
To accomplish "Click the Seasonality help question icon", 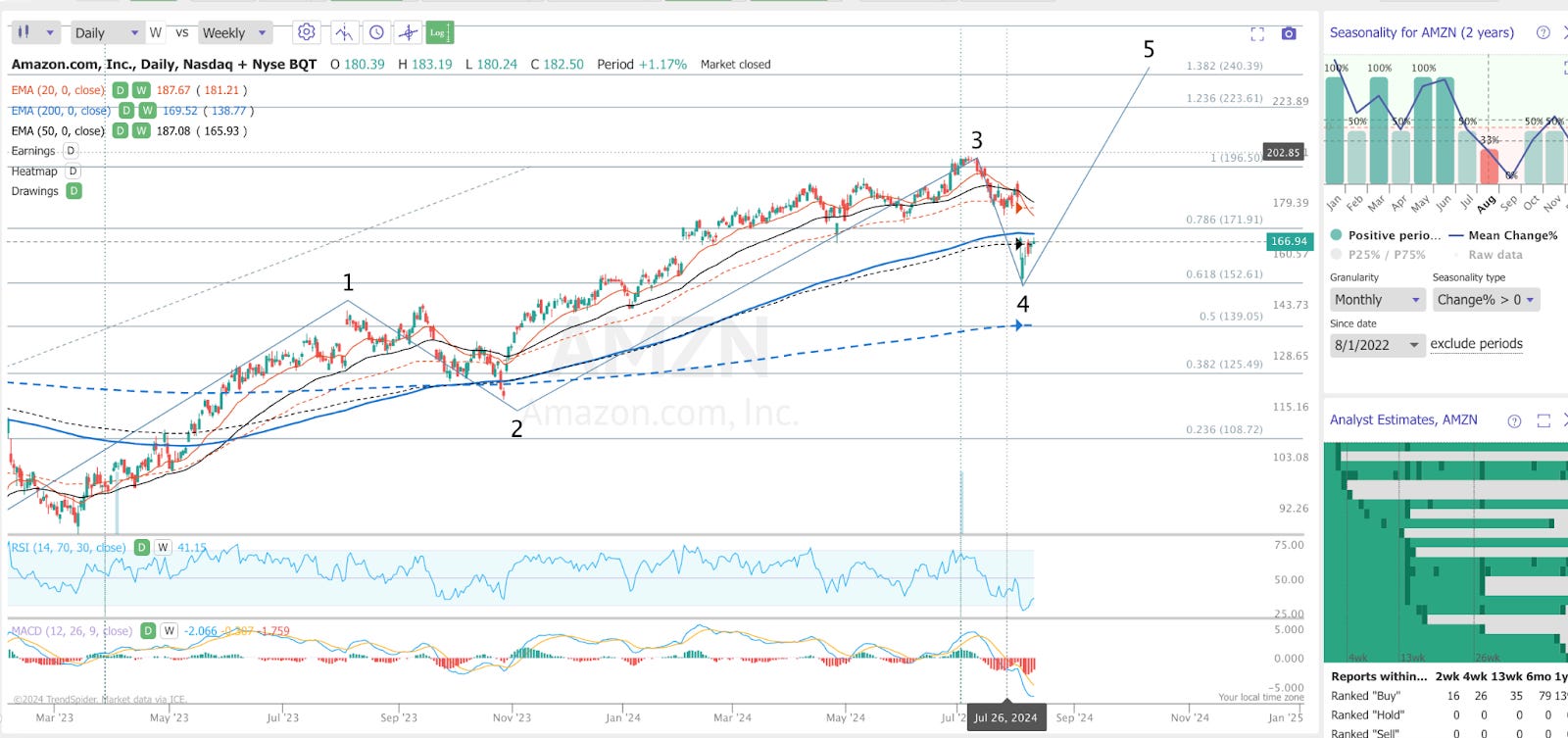I will (x=1543, y=32).
